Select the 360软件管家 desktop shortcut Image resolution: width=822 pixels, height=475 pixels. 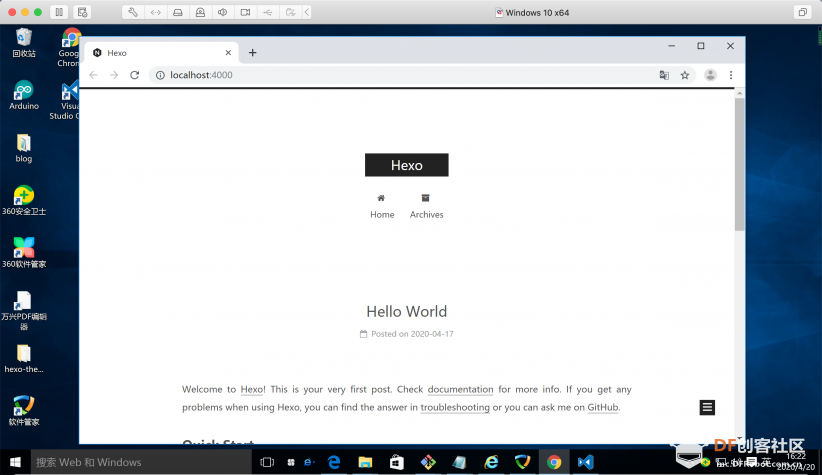24,253
